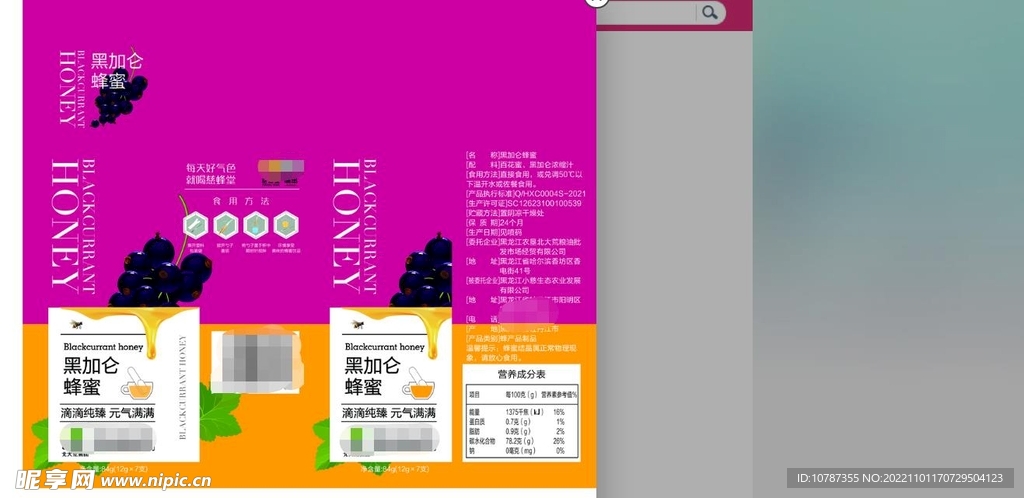Image resolution: width=1024 pixels, height=498 pixels.
Task: Click the 78.2克 carbohydrate value
Action: [520, 441]
